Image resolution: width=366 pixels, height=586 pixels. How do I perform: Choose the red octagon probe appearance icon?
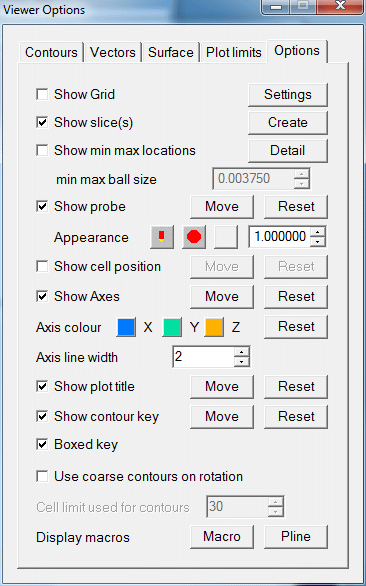click(194, 237)
